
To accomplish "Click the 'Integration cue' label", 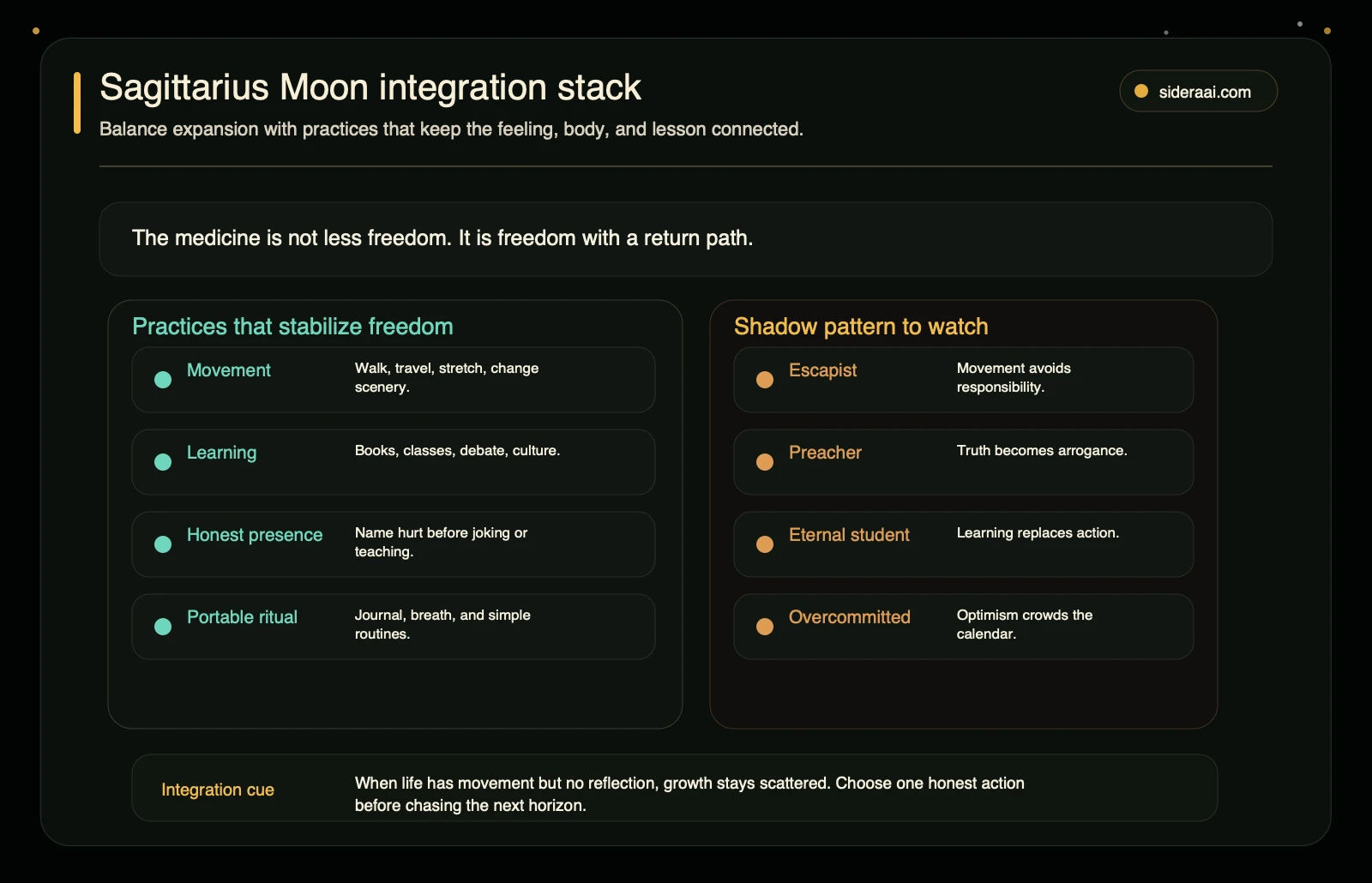I will (218, 790).
